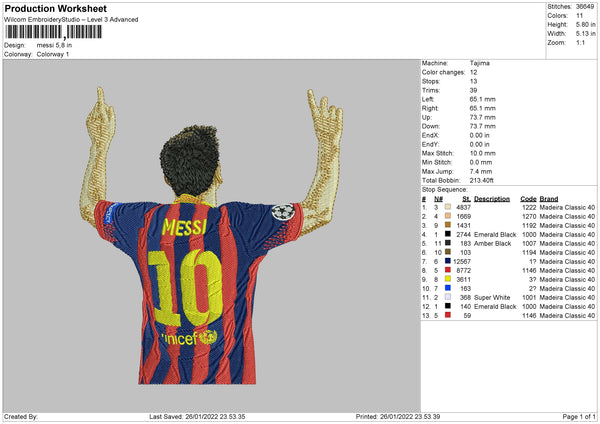
Task: Click thread code 1007 in the Code column
Action: [x=529, y=243]
